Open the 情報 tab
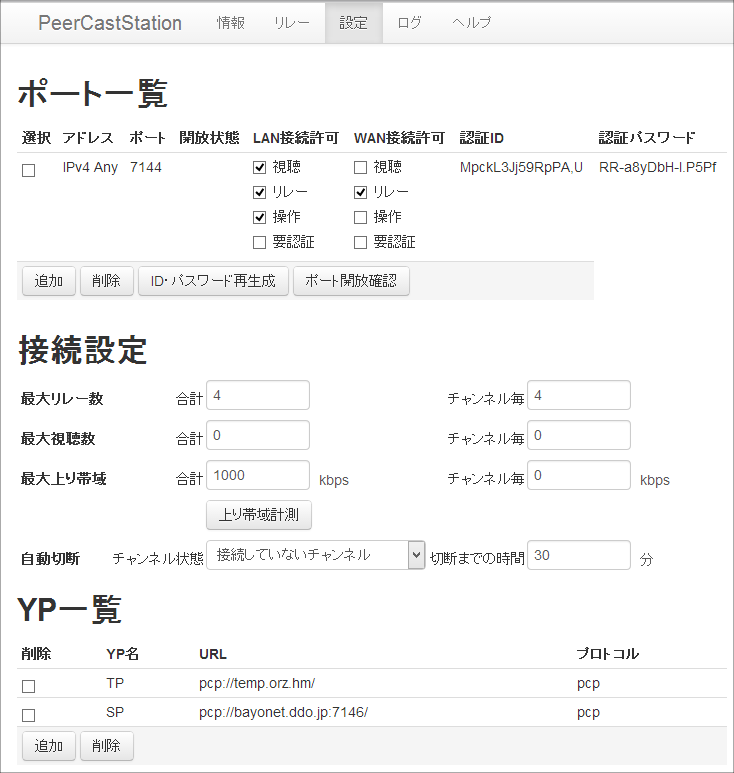Screen dimensions: 734x773 (x=231, y=23)
